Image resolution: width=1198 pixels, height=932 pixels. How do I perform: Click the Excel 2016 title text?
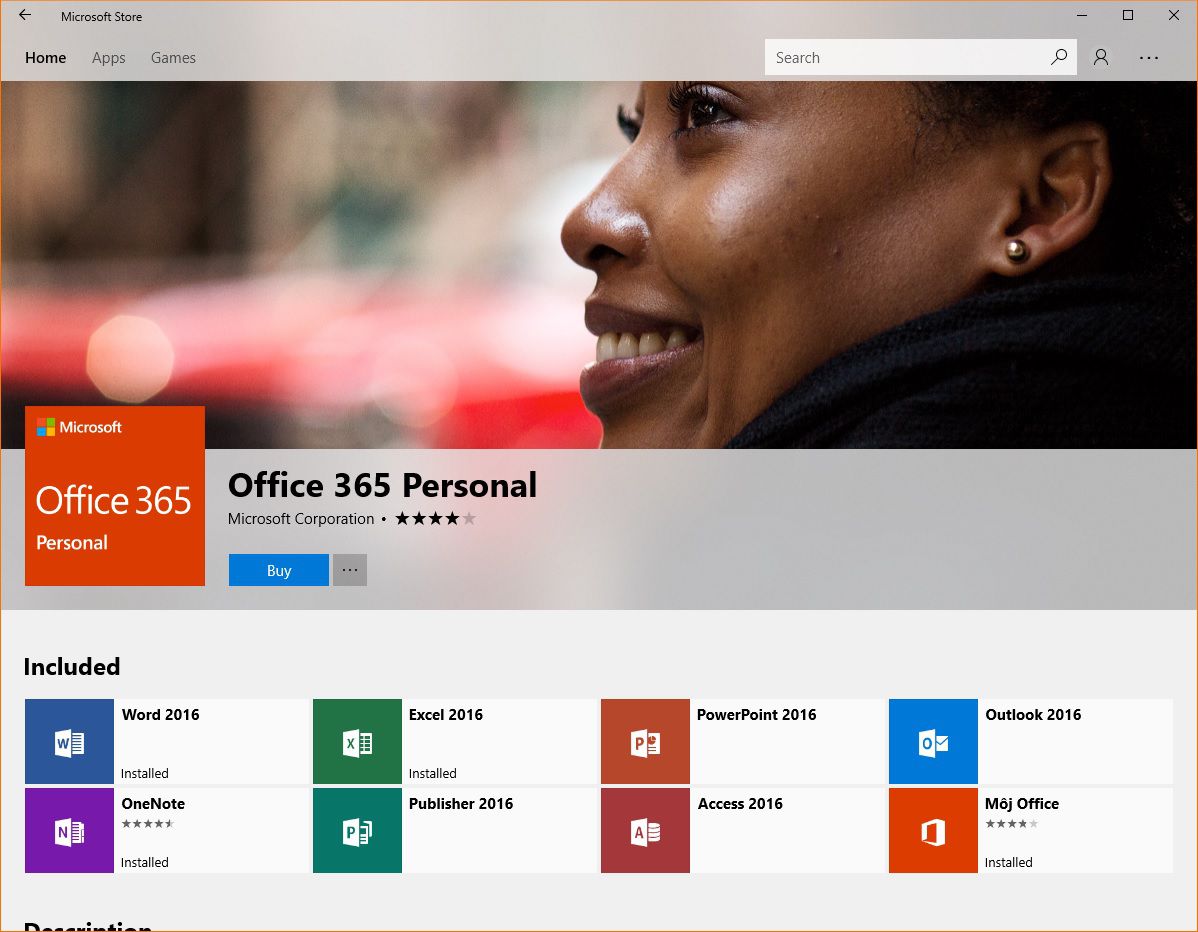pyautogui.click(x=446, y=714)
